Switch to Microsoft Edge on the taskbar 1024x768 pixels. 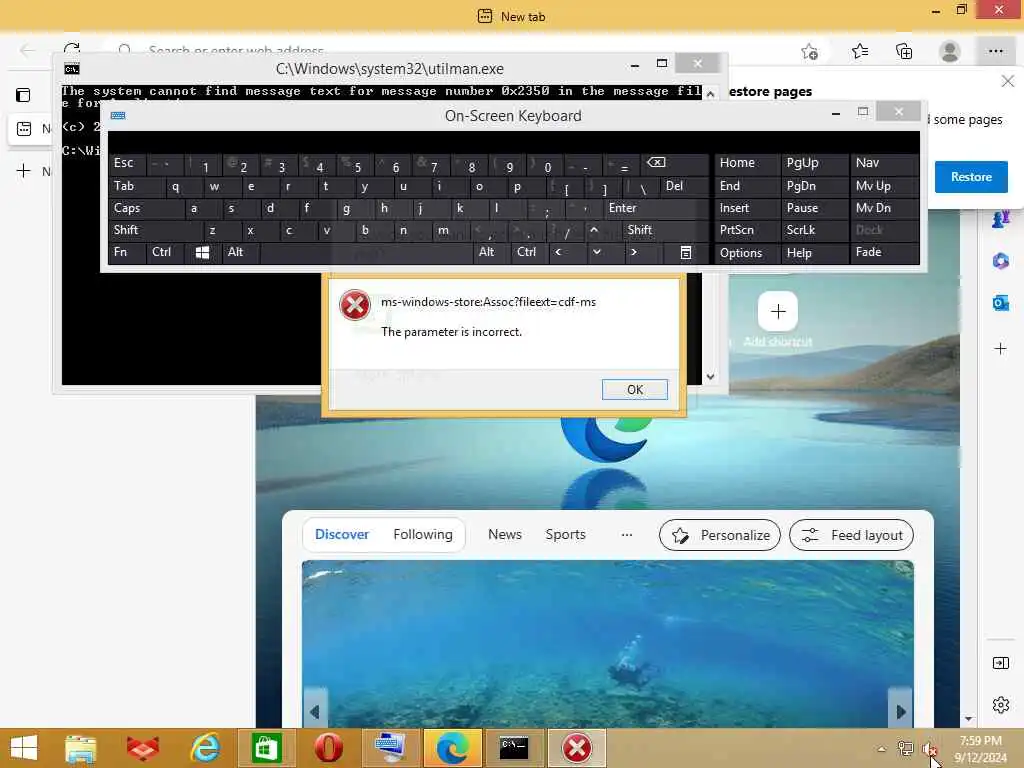(x=453, y=748)
